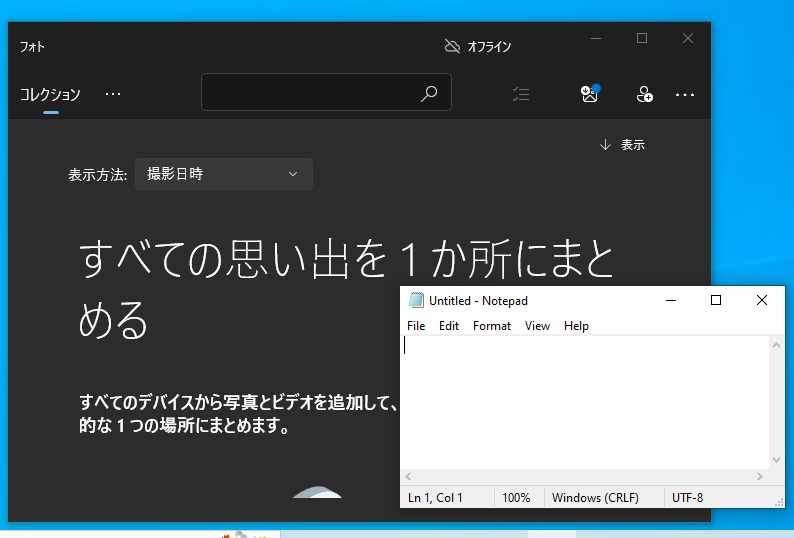The image size is (794, 538).
Task: Open the Notepad Help menu
Action: pyautogui.click(x=576, y=326)
